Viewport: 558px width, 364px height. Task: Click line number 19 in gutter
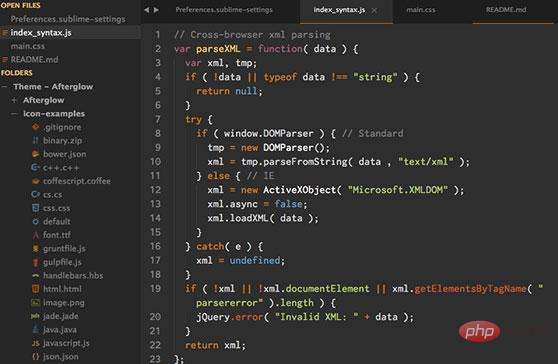coord(155,289)
